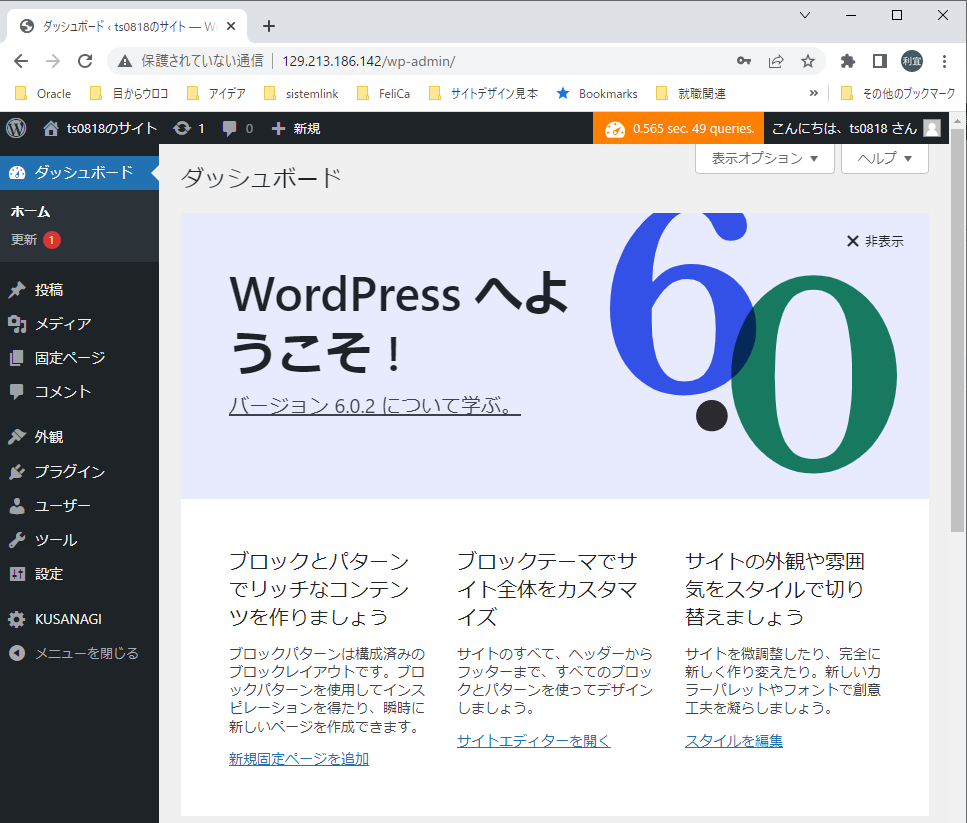Screen dimensions: 967x823
Task: Switch to the ダッシュボード browser tab
Action: pyautogui.click(x=126, y=26)
